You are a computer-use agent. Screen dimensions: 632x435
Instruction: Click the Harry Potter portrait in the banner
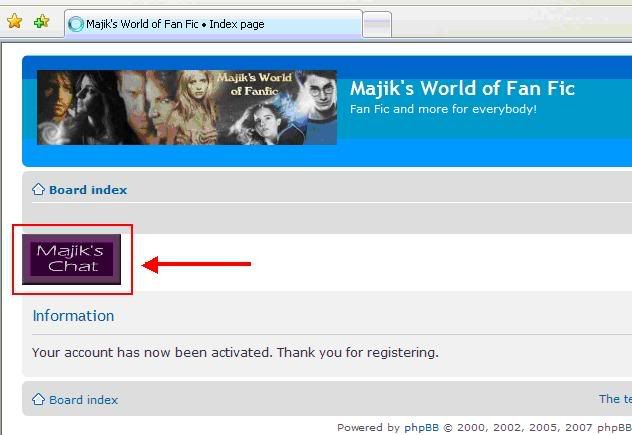(x=320, y=97)
